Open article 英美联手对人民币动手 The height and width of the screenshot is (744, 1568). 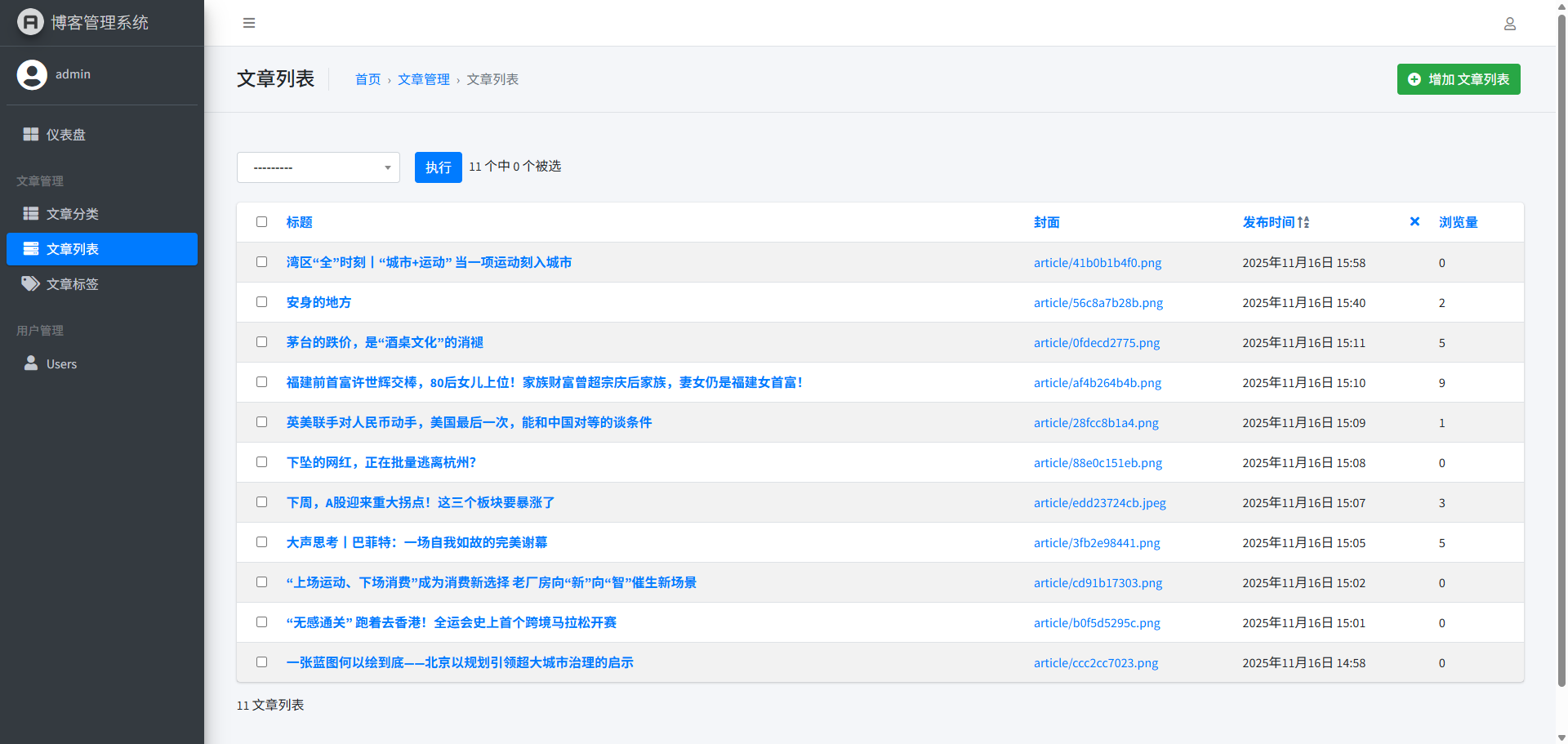[x=470, y=422]
